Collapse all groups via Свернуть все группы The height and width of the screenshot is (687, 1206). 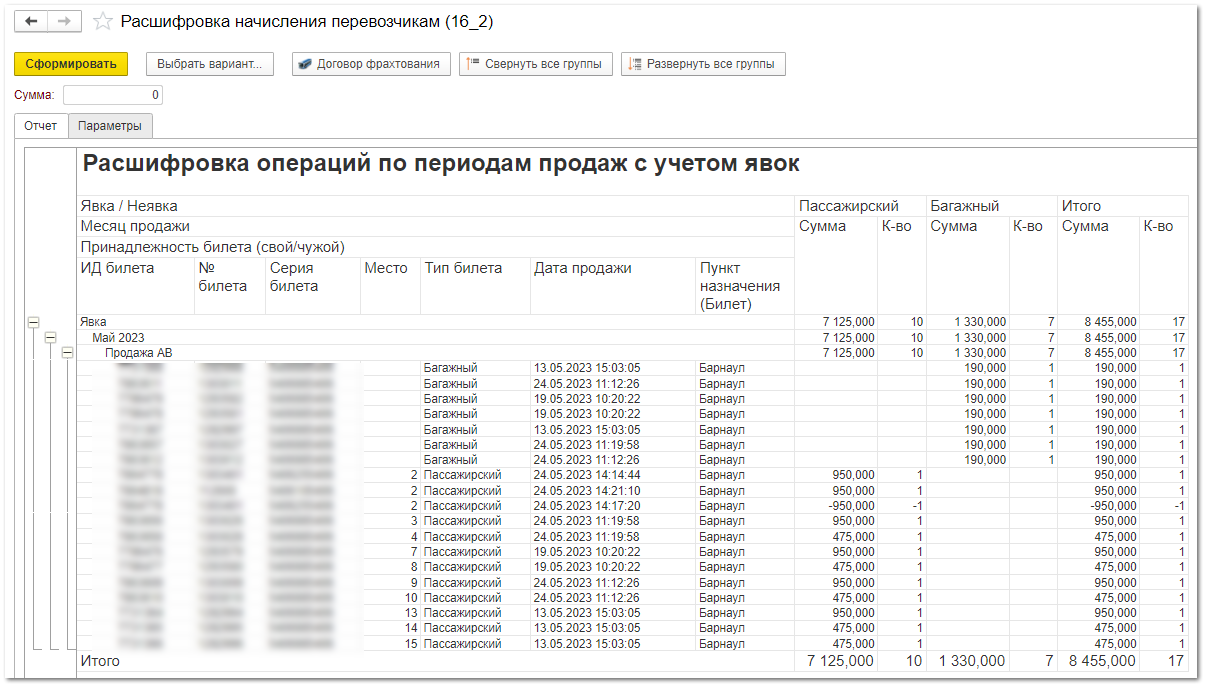[536, 64]
